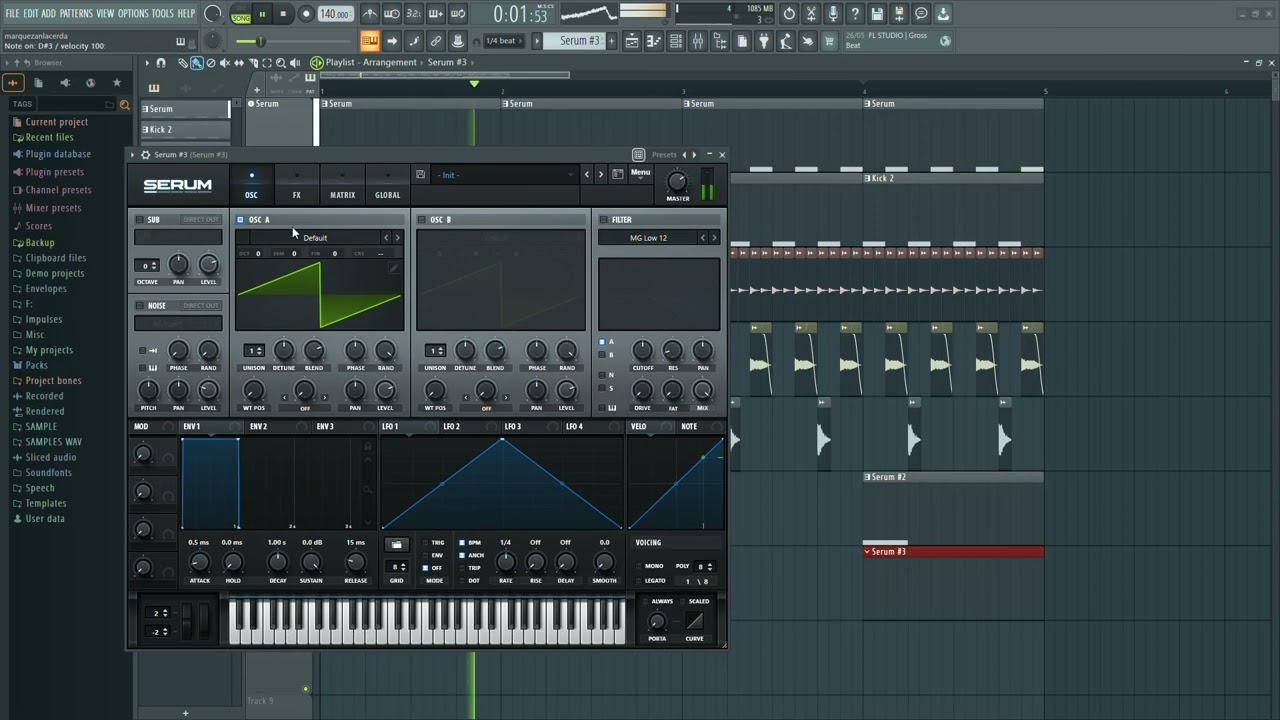Image resolution: width=1280 pixels, height=720 pixels.
Task: Open the Default wavetable selector in OSC A
Action: (315, 238)
